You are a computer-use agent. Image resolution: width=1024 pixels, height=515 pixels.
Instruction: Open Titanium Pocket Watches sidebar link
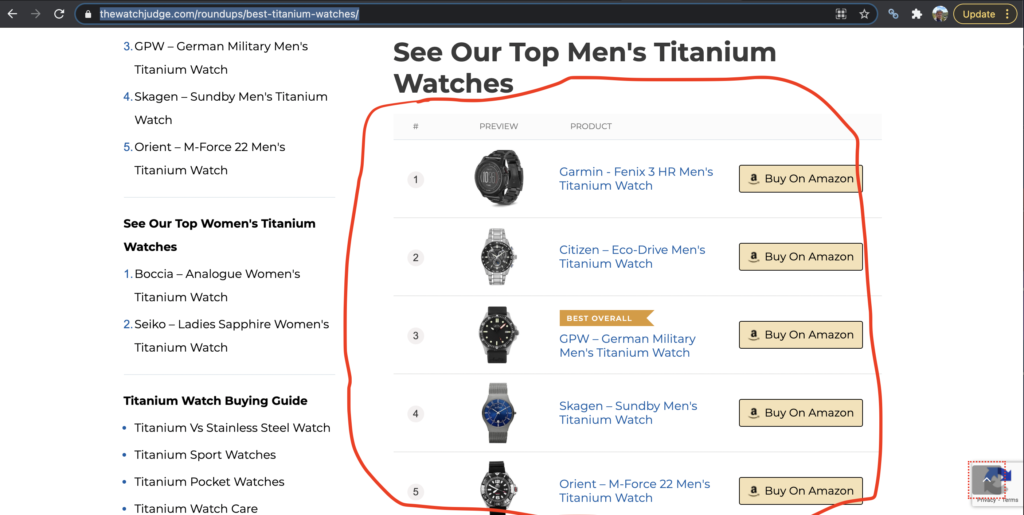point(209,482)
